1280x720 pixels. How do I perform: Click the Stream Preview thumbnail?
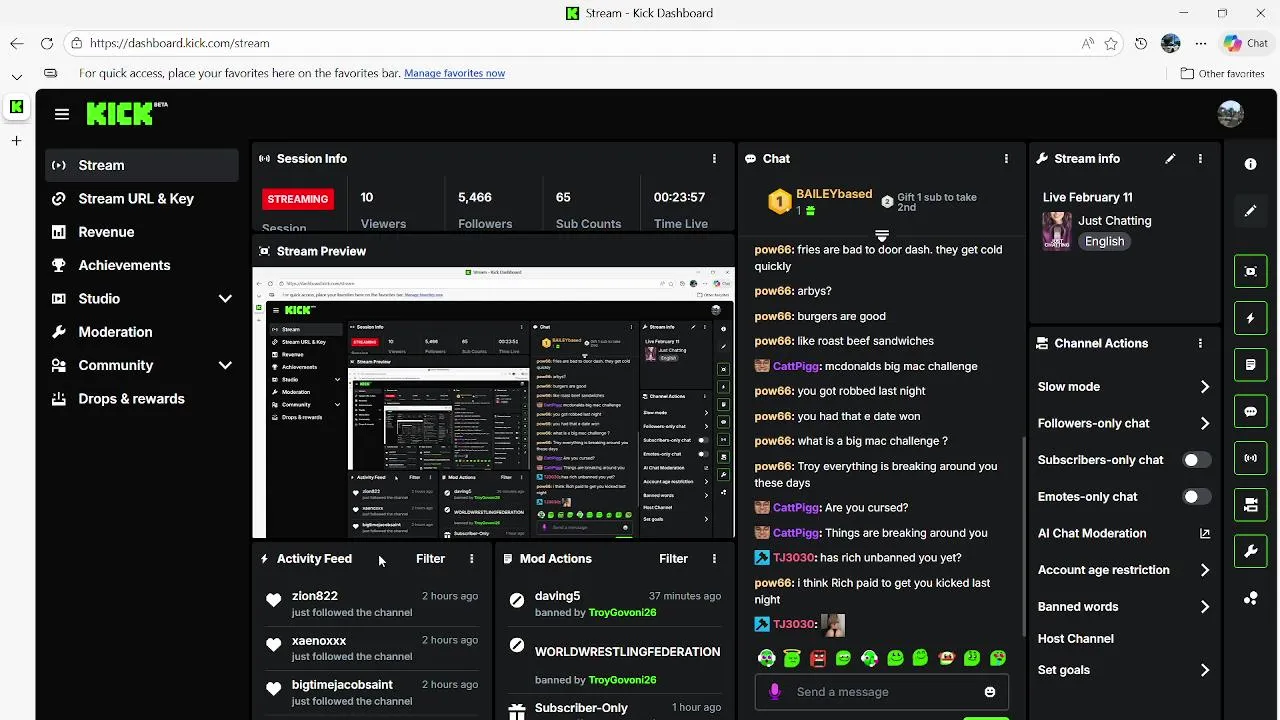point(493,403)
